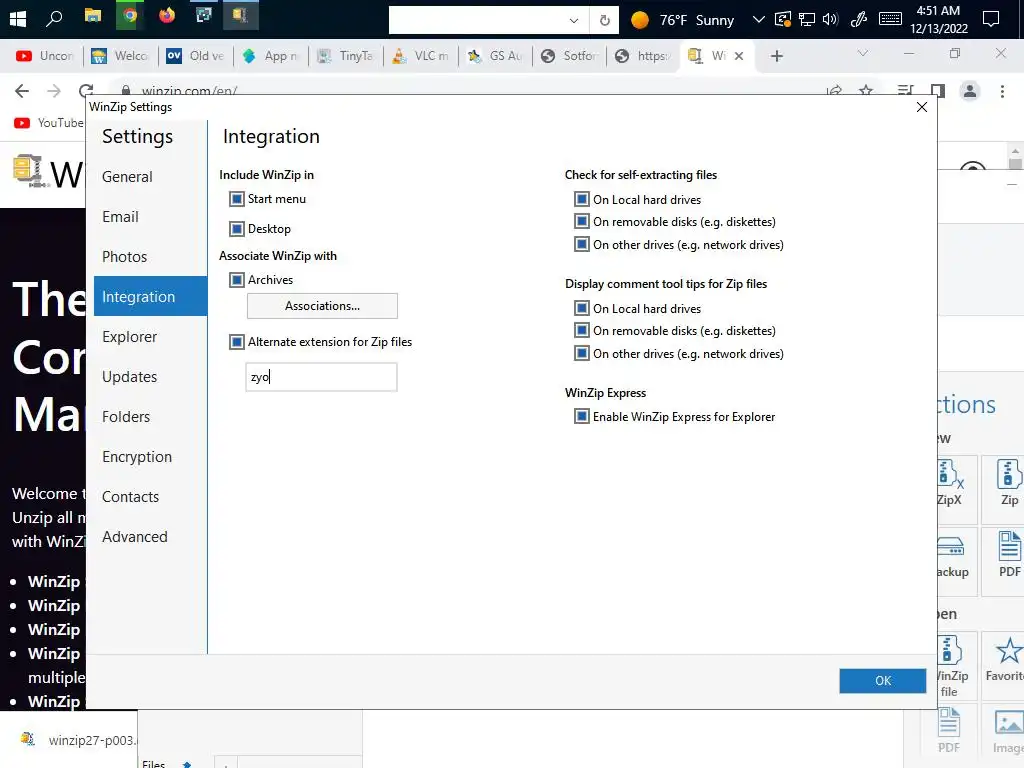Screen dimensions: 1024x768
Task: Go back in the browser
Action: tap(22, 91)
